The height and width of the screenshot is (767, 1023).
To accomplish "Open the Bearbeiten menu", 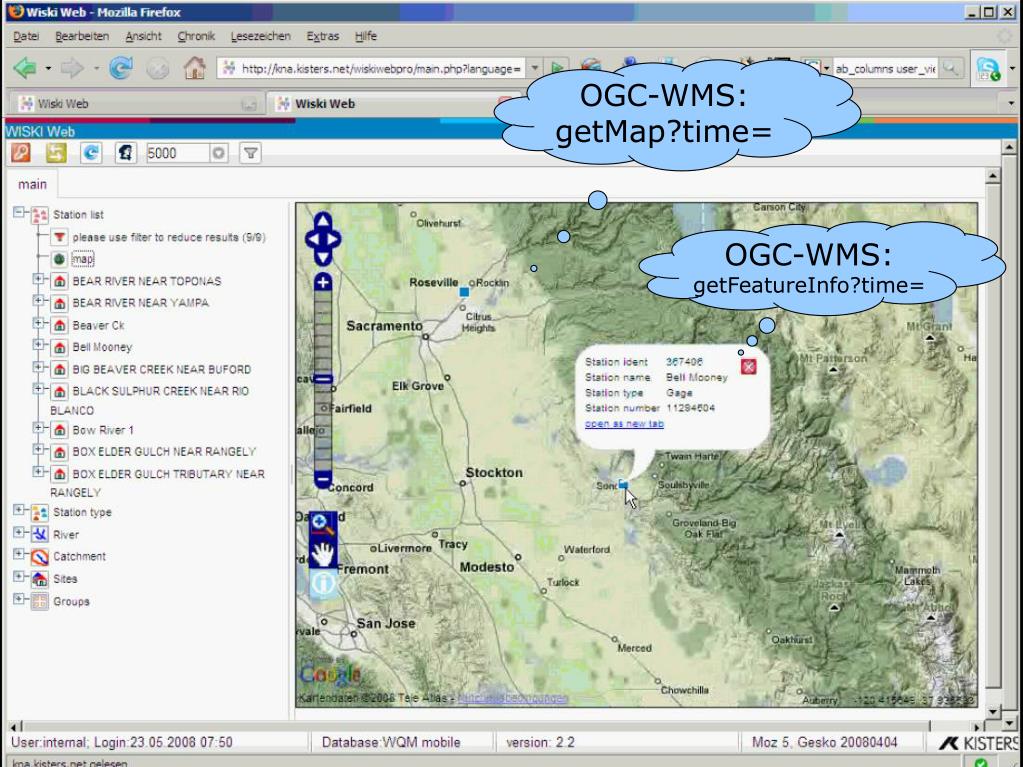I will pyautogui.click(x=82, y=36).
